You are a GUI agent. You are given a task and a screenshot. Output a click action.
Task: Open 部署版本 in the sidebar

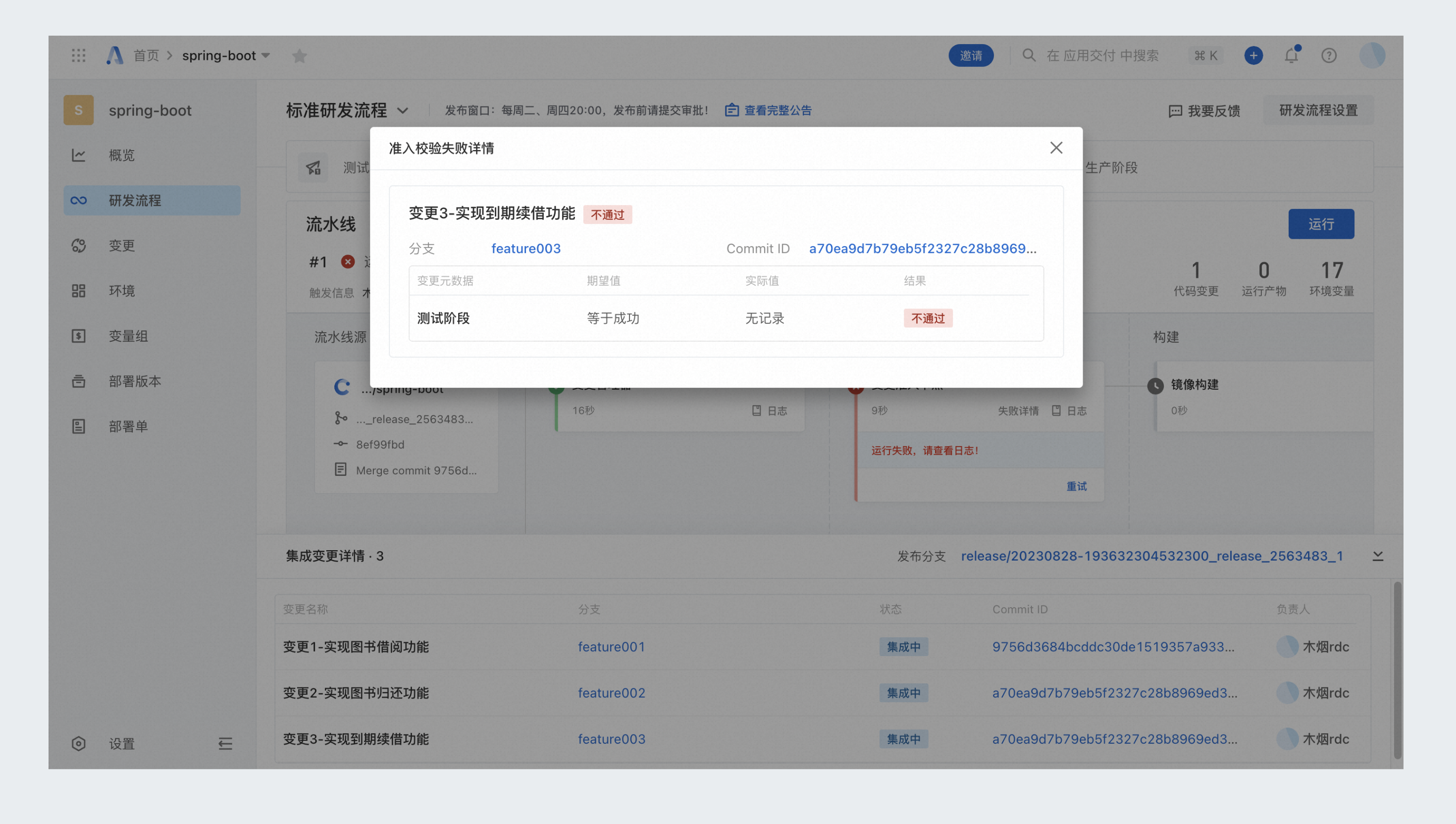[x=152, y=381]
